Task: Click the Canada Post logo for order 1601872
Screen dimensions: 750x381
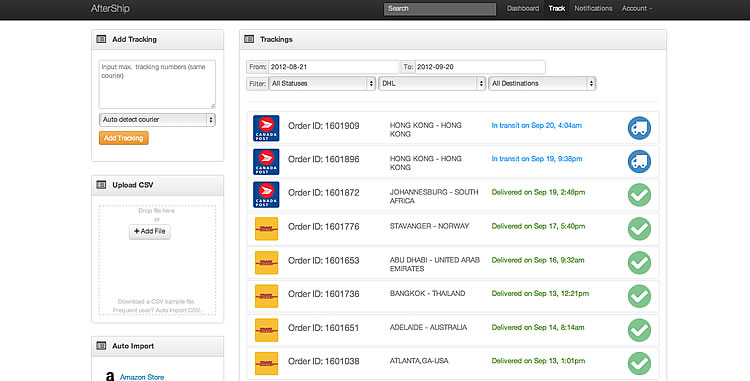Action: [266, 195]
